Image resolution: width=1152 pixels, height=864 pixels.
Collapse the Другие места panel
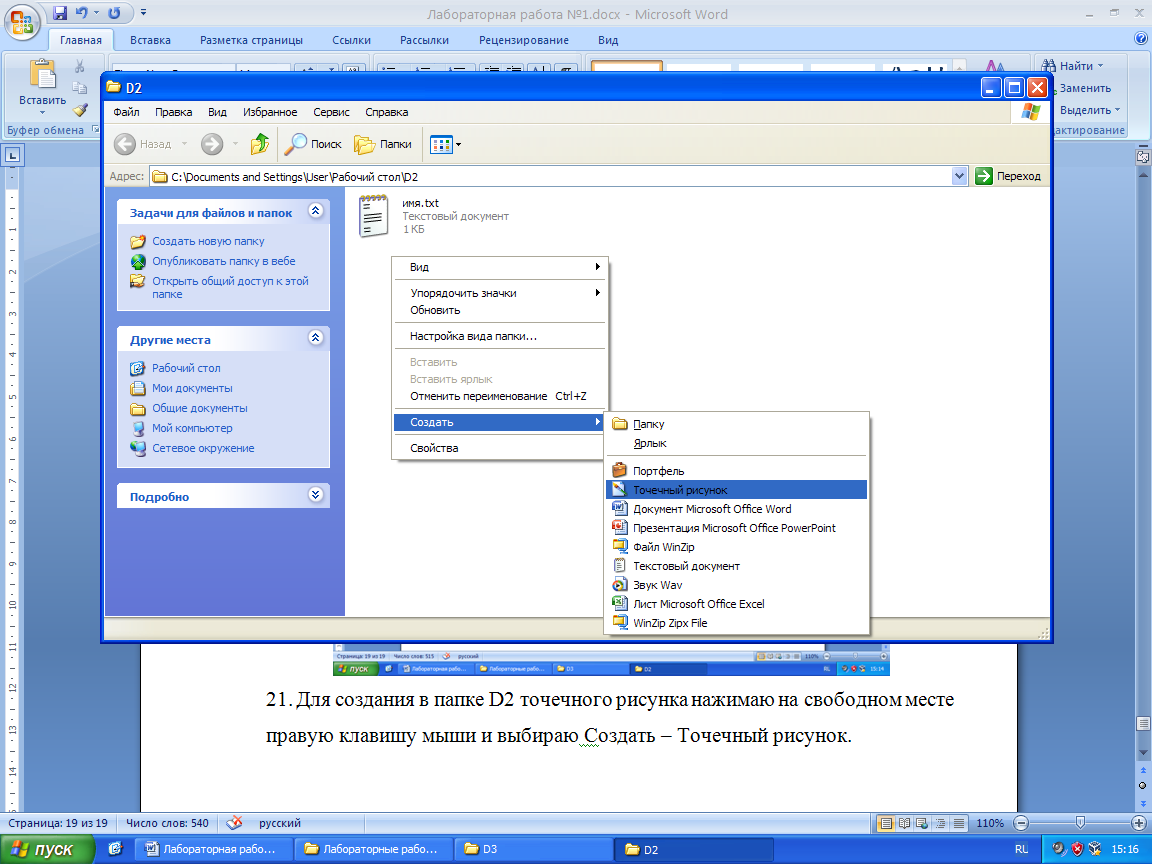[x=316, y=338]
